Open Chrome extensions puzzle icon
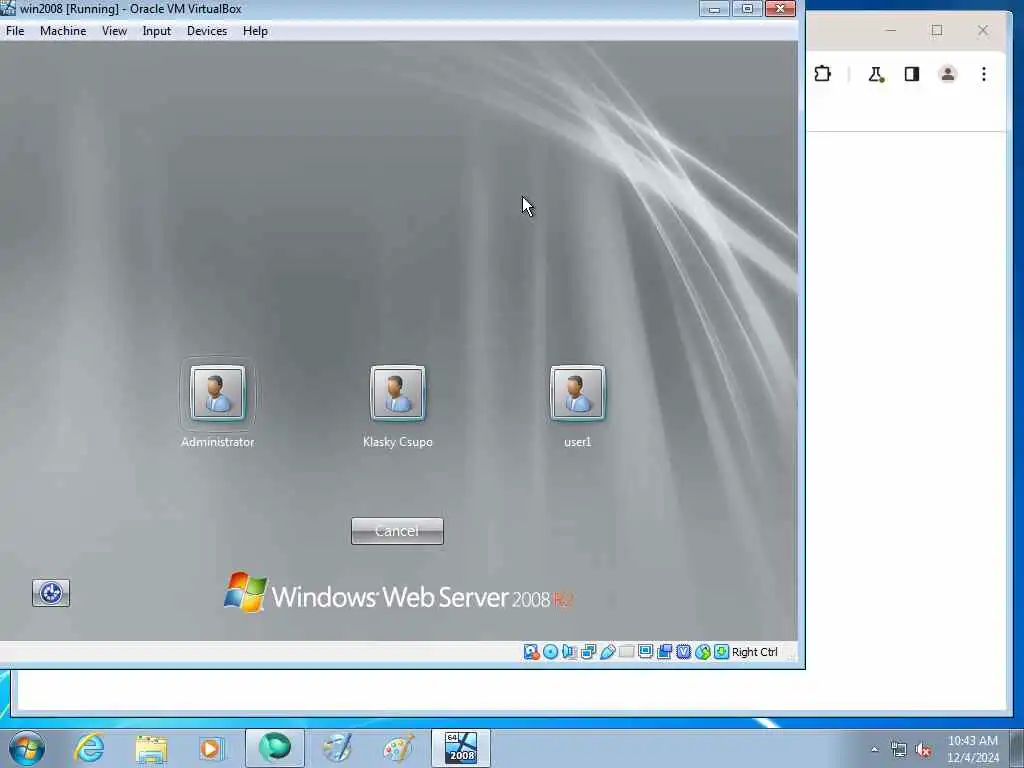Screen dimensions: 1024x768 [x=823, y=74]
